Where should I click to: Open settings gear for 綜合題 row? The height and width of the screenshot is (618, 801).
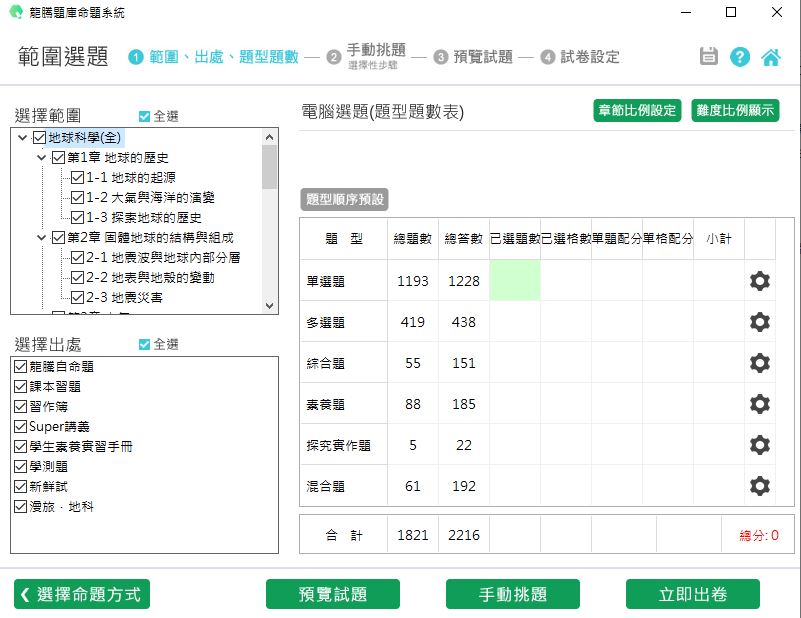pos(760,363)
